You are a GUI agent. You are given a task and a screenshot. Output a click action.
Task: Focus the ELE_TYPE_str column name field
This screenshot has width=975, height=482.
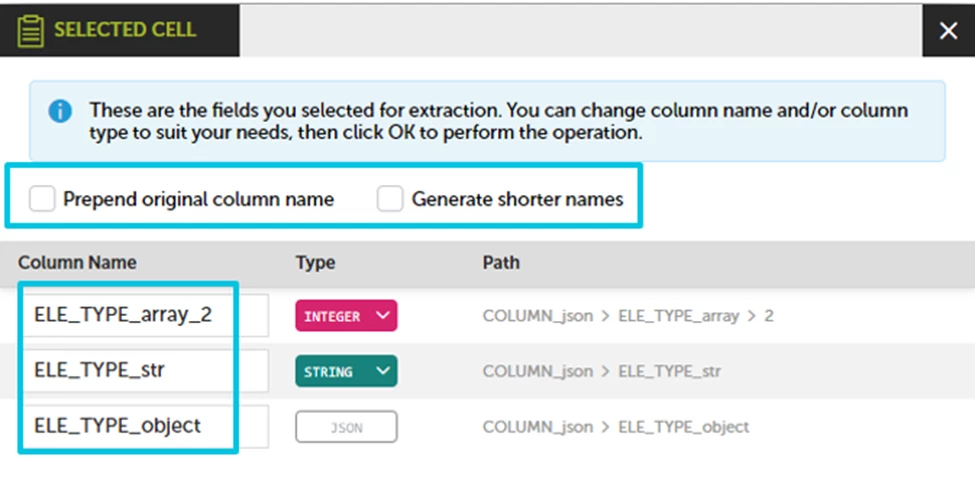click(x=144, y=371)
